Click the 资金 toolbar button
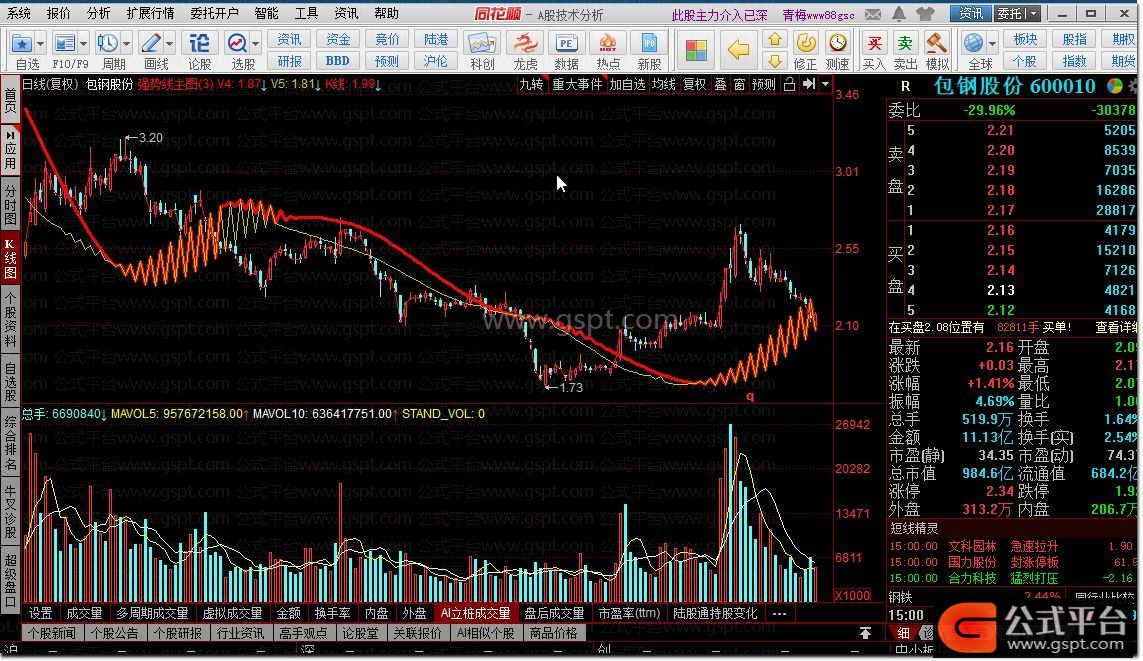The width and height of the screenshot is (1143, 661). (338, 39)
